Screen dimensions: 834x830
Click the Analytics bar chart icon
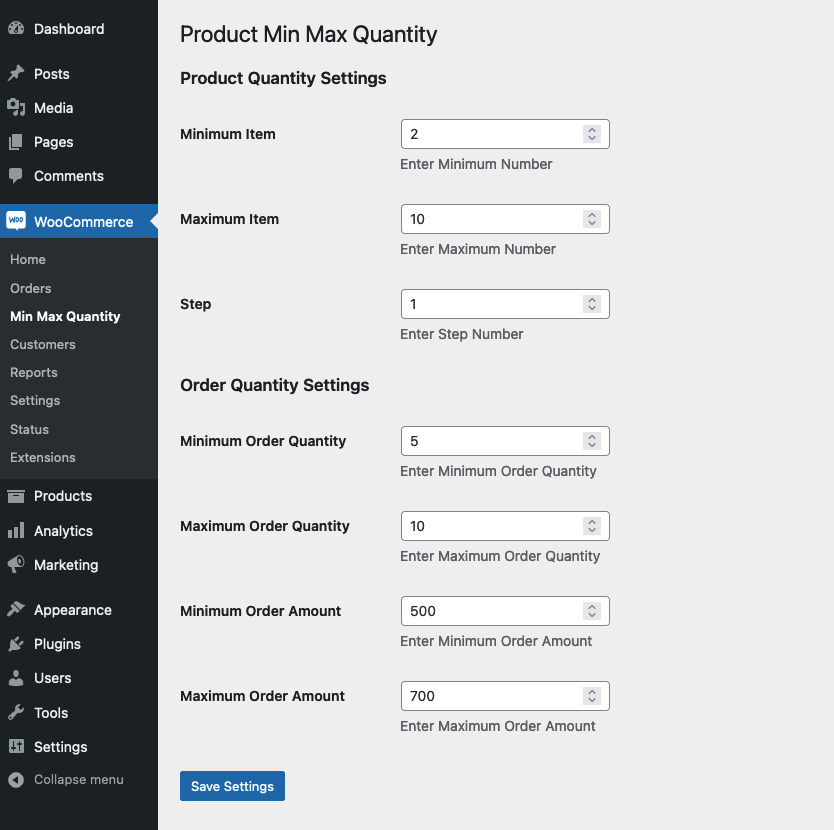click(16, 530)
